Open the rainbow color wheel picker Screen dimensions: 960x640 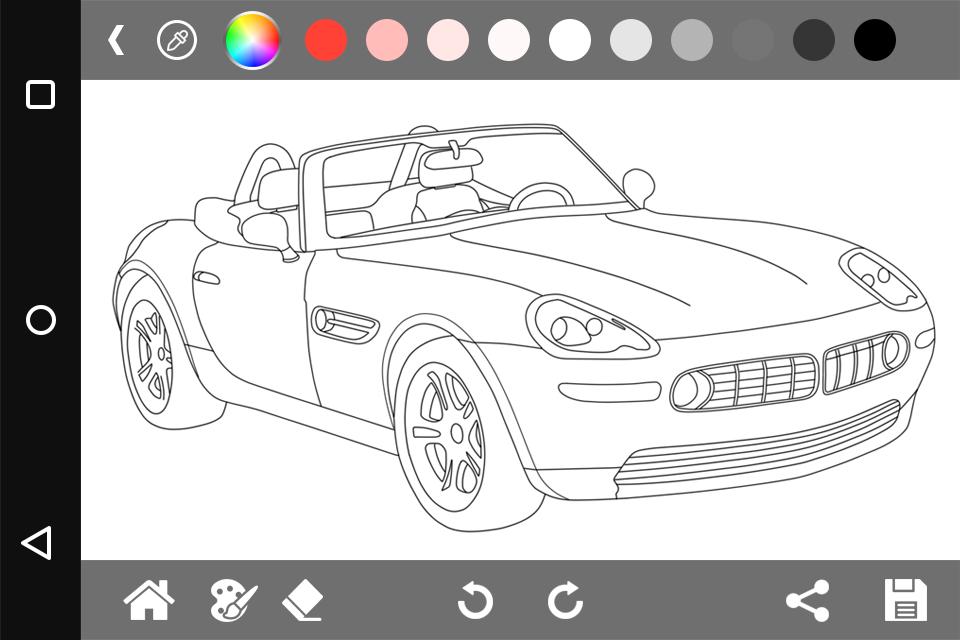(x=253, y=40)
